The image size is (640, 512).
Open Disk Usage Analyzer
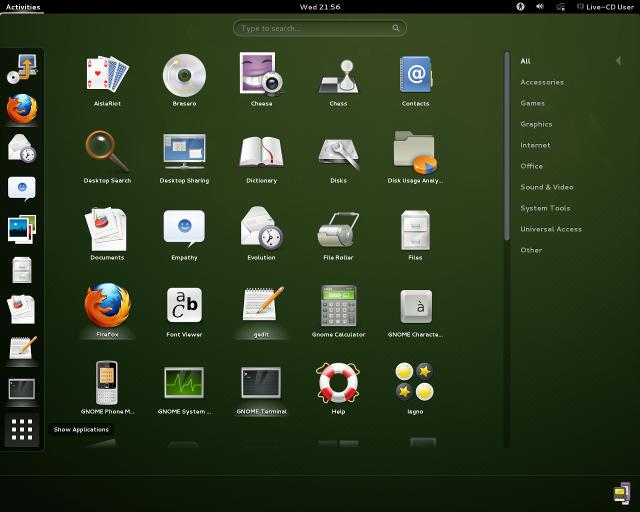(415, 157)
